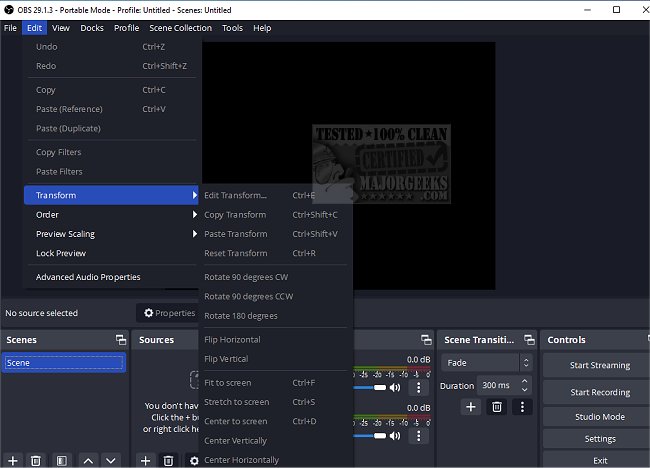
Task: Select the Scene item in Scenes list
Action: point(64,363)
